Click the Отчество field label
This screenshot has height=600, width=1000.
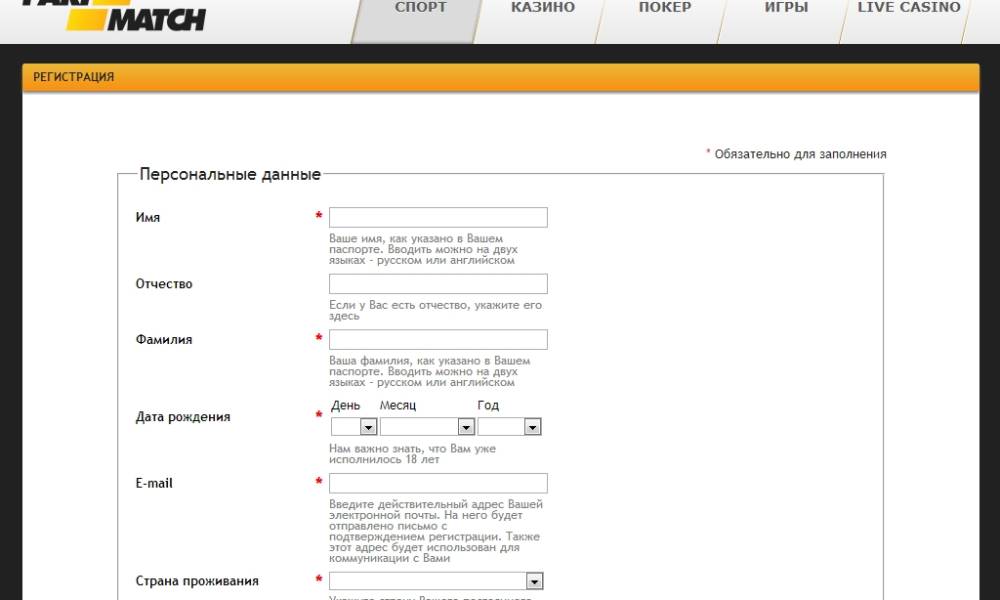(x=163, y=284)
